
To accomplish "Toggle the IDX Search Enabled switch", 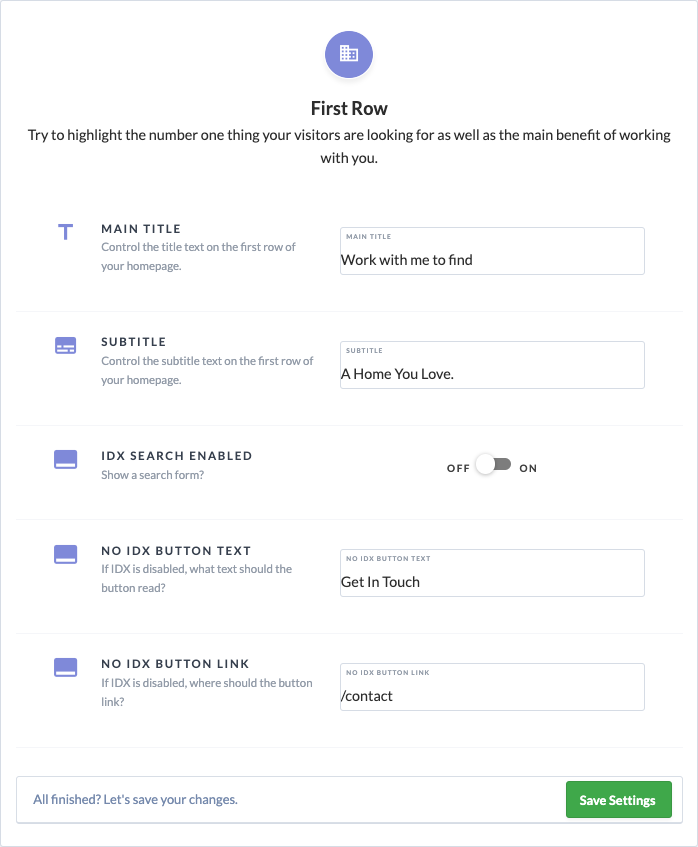I will click(x=493, y=465).
